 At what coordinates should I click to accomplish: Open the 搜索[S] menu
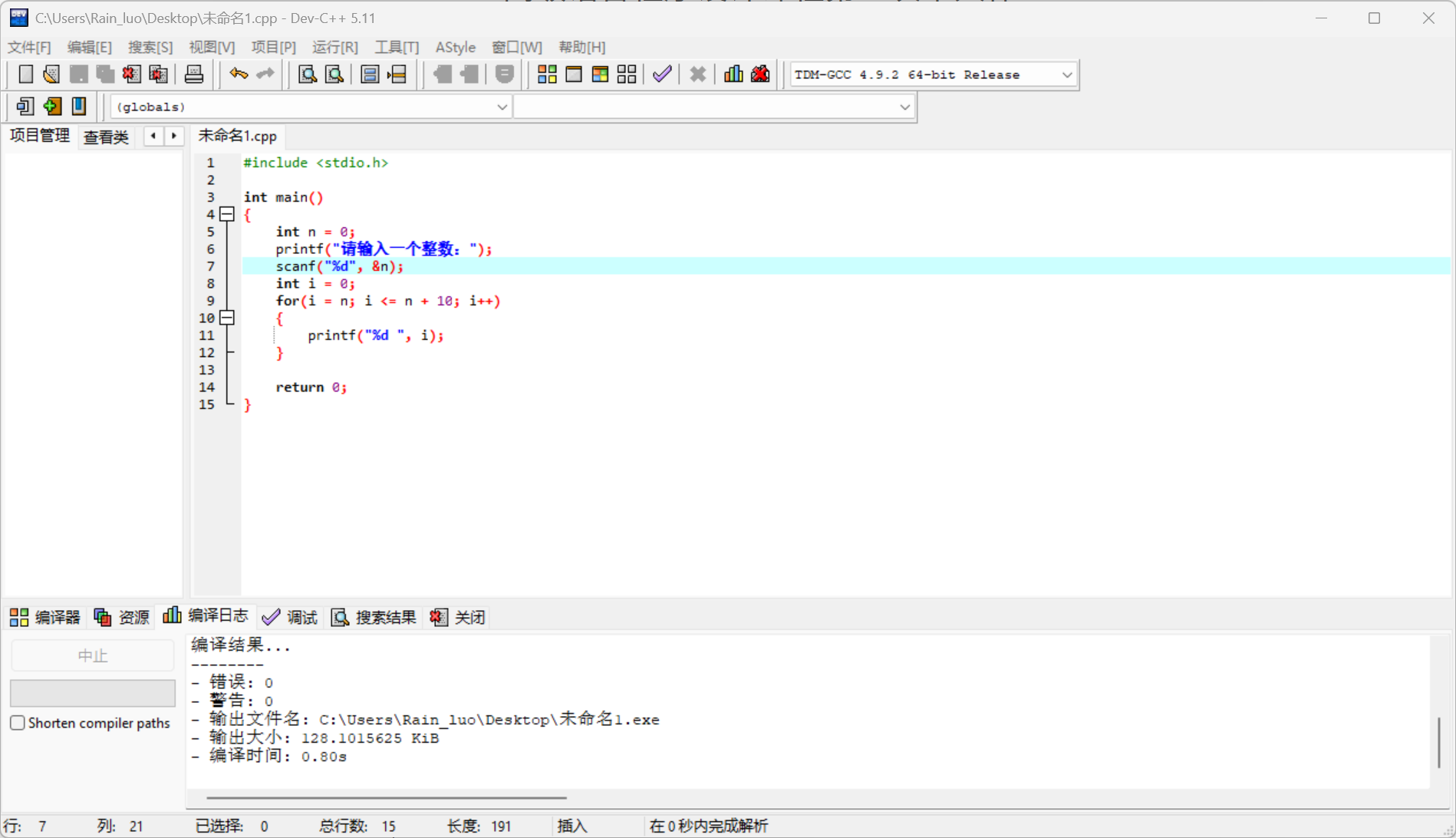(150, 48)
